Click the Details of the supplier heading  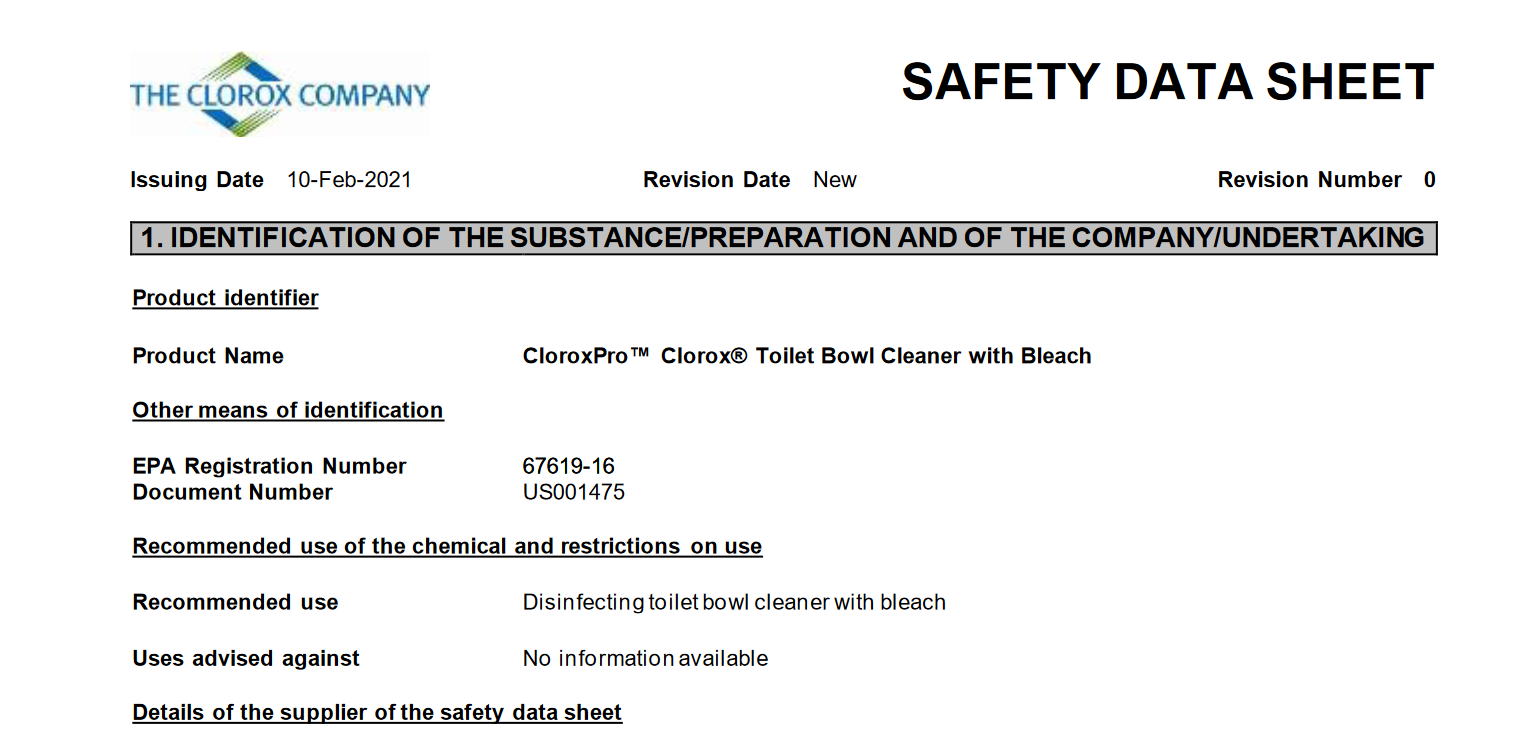coord(377,712)
